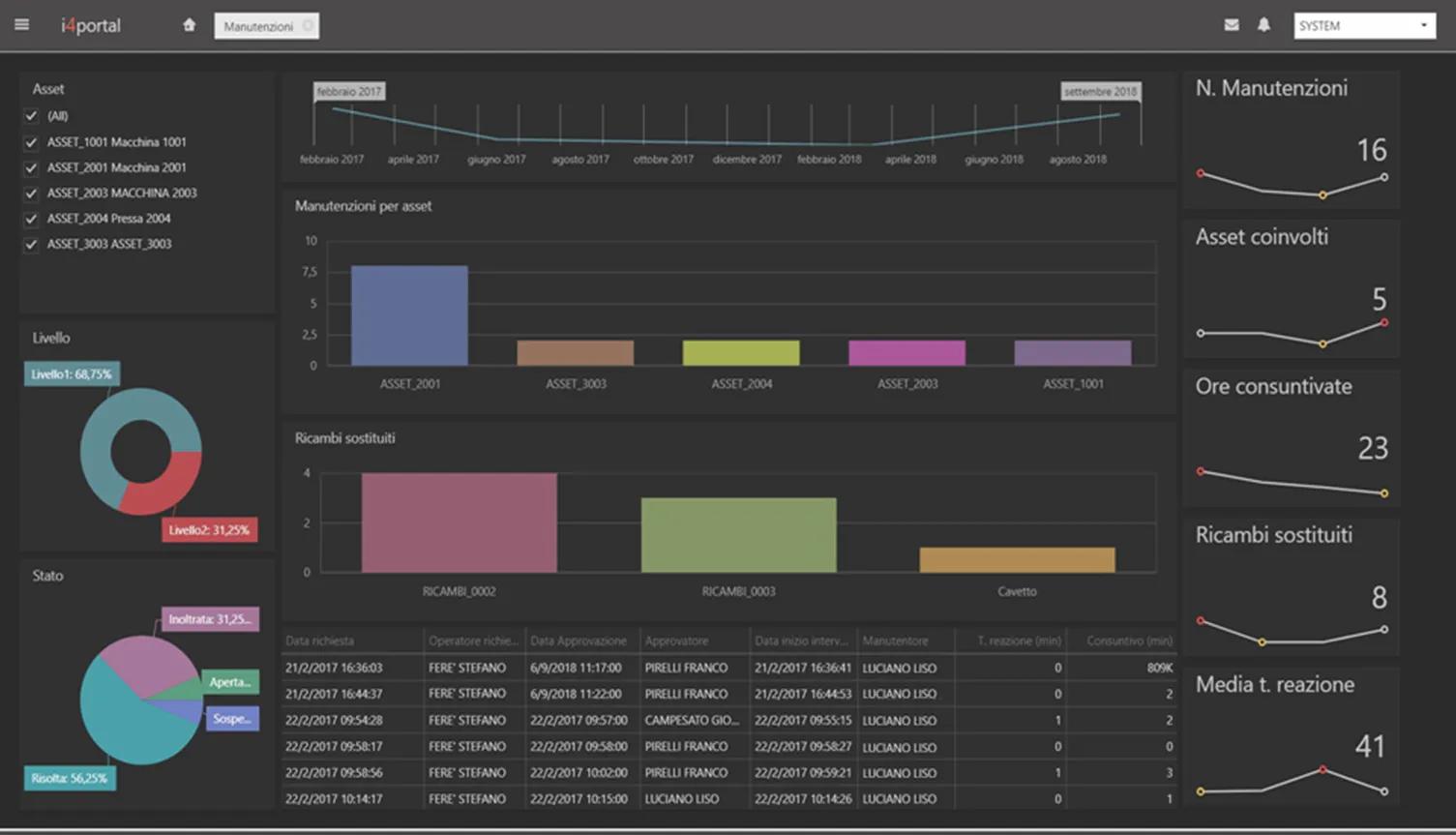The image size is (1456, 835).
Task: Uncheck ASSET_1001 Macchina 1001
Action: pos(31,142)
